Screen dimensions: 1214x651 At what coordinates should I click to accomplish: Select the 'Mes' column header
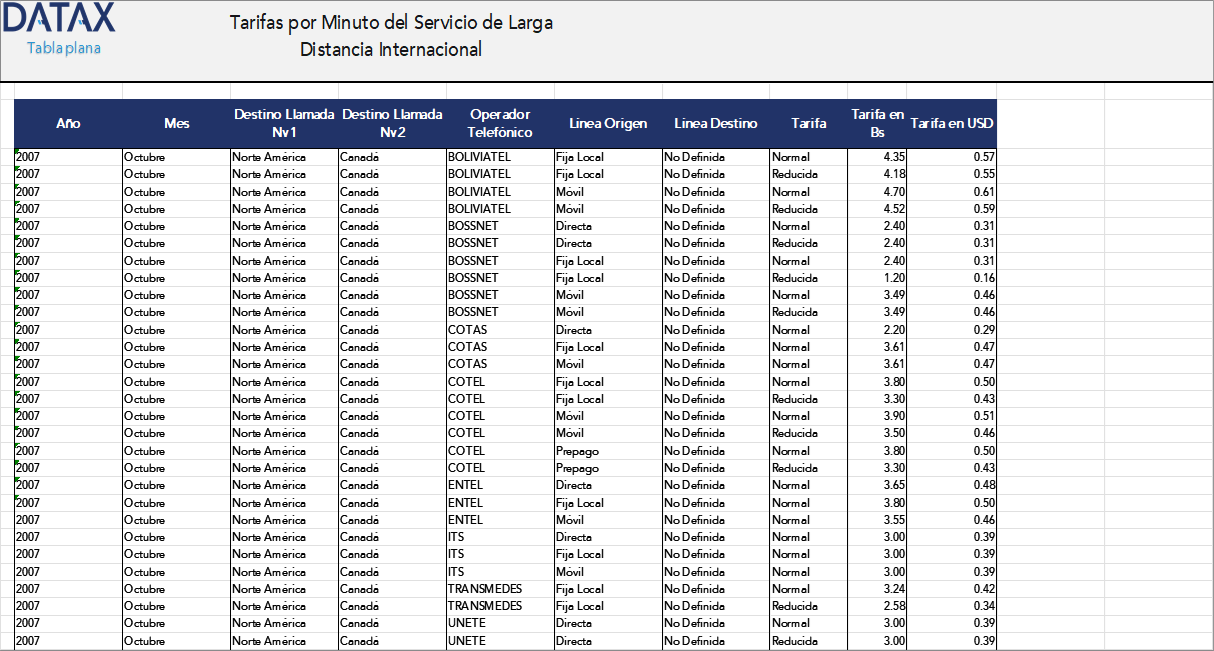coord(176,123)
